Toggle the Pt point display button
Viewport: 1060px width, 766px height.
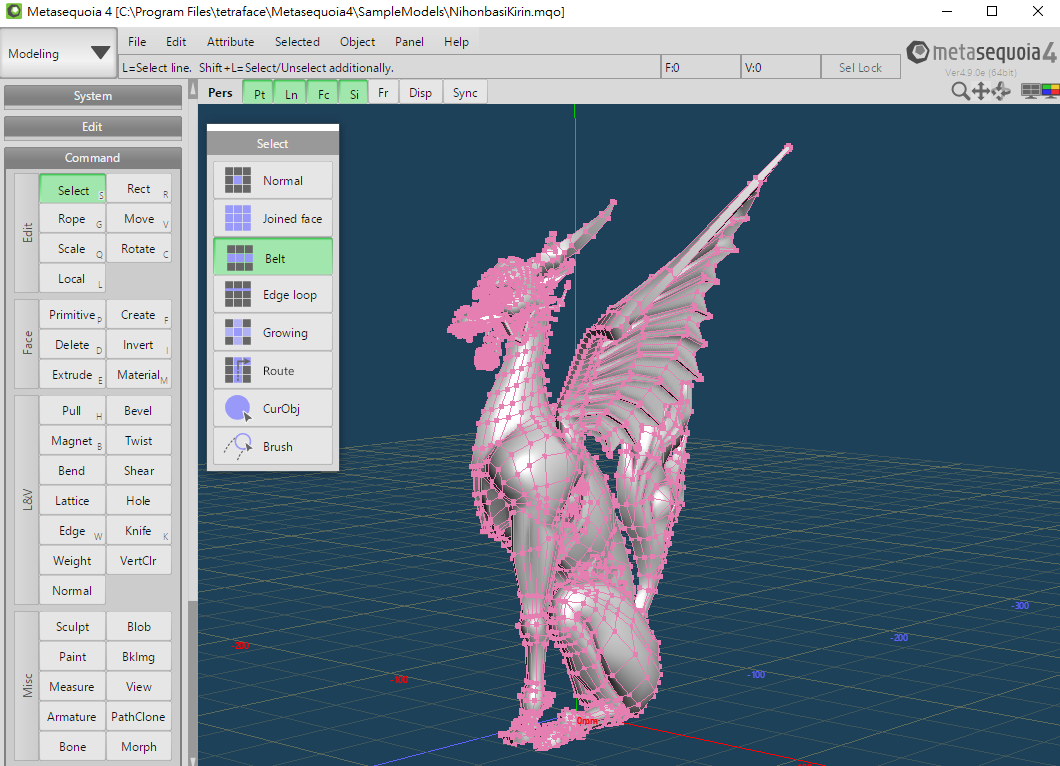tap(259, 93)
